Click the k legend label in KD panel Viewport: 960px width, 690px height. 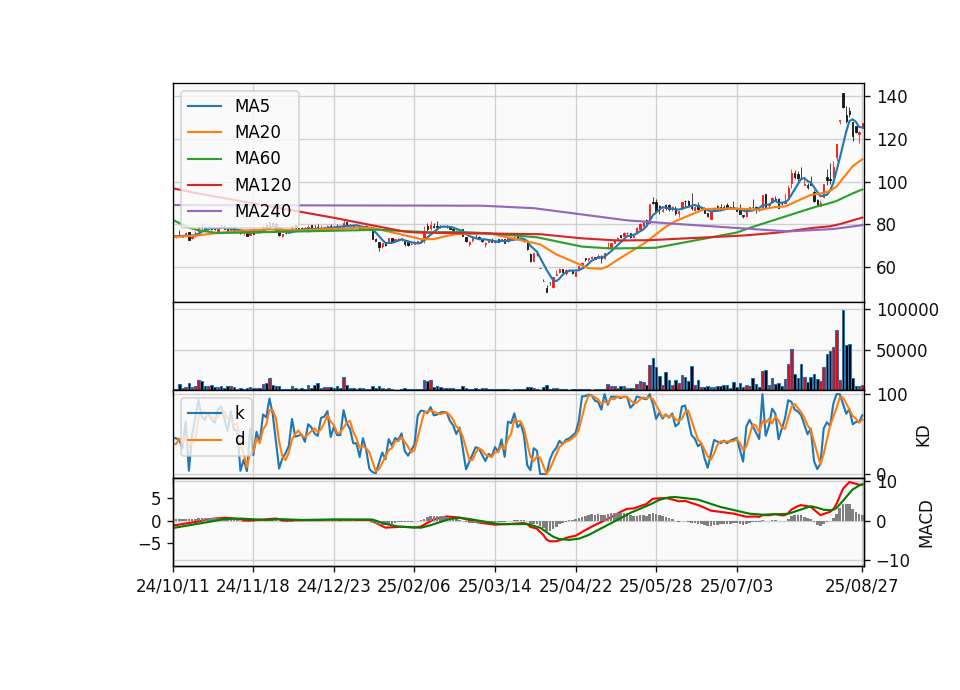(x=239, y=413)
